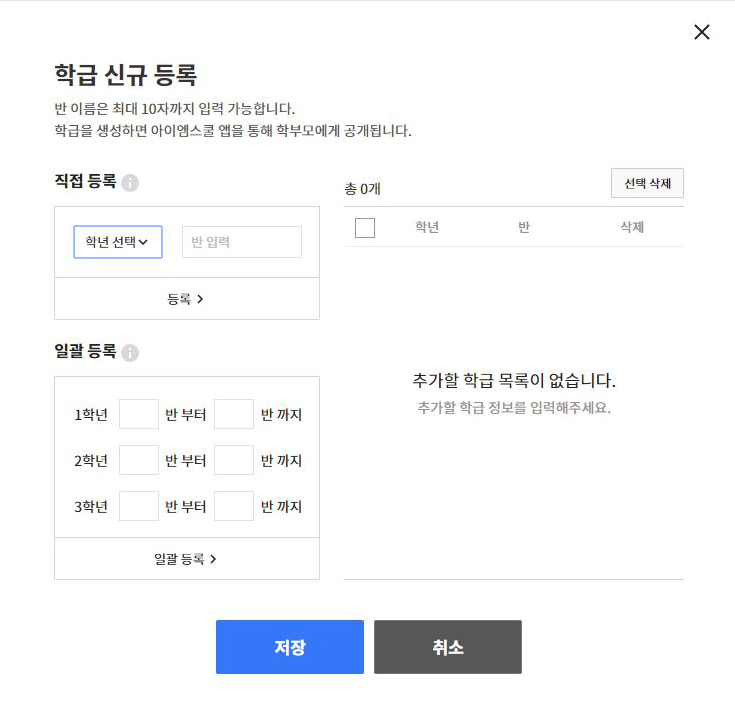Click the gray 취소 button
Viewport: 735px width, 728px height.
click(x=448, y=647)
